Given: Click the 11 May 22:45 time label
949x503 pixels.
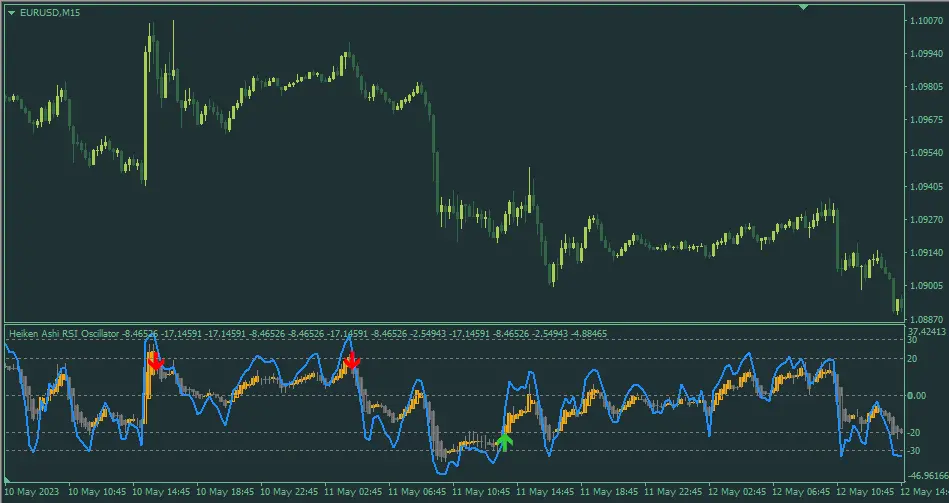Looking at the screenshot, I should [675, 492].
